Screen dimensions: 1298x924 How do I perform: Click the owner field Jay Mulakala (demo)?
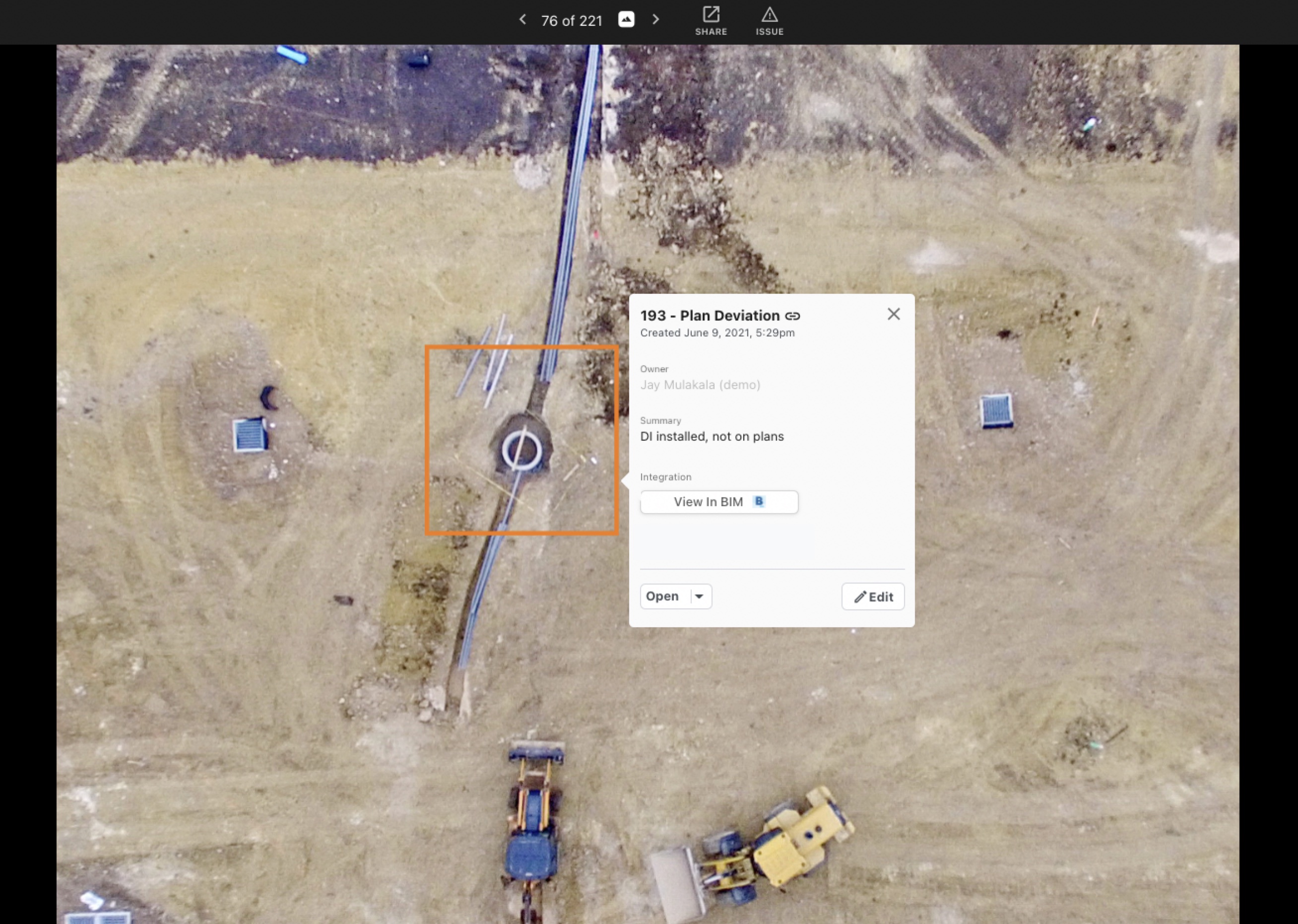pyautogui.click(x=700, y=385)
